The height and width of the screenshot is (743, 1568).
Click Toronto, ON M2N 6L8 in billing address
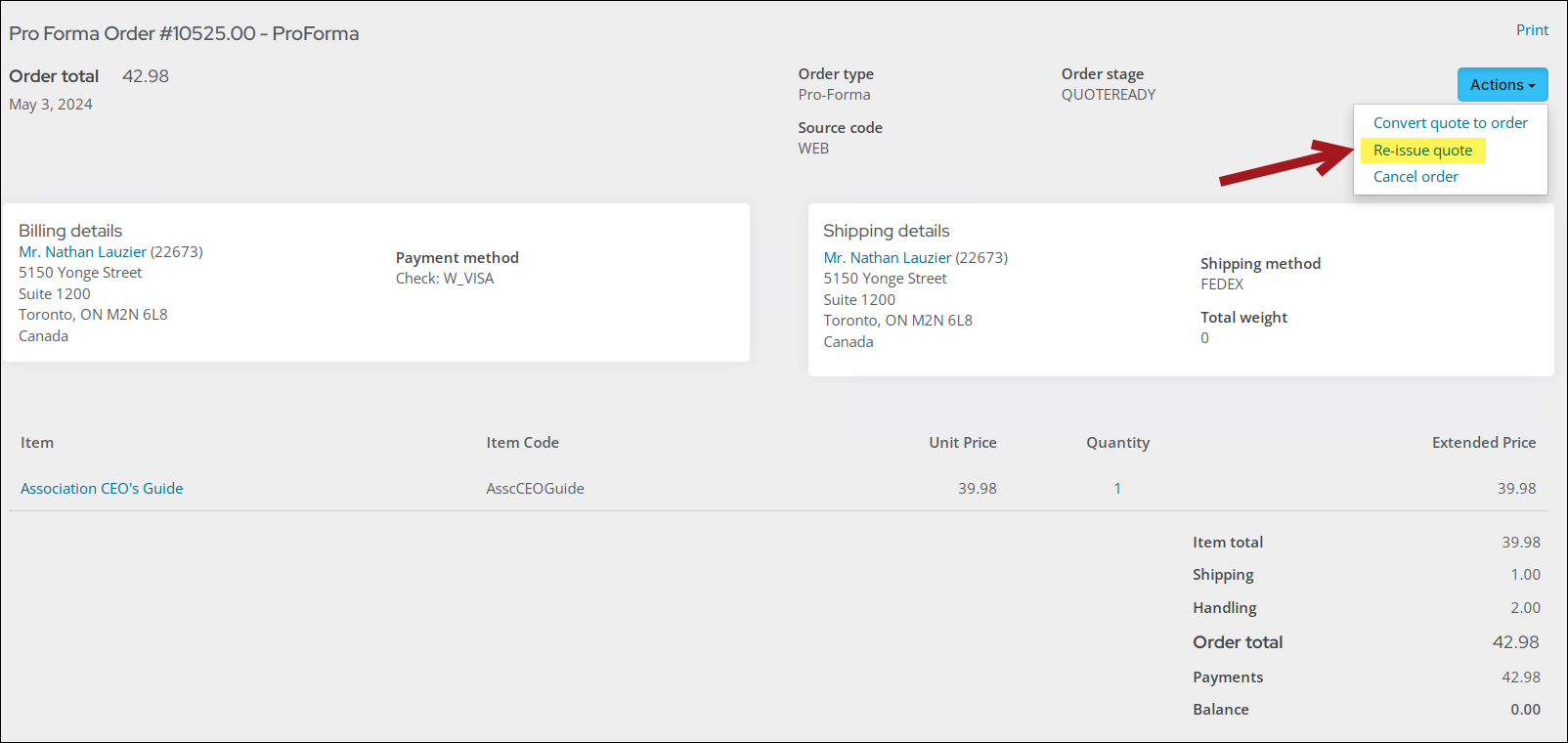[x=93, y=315]
